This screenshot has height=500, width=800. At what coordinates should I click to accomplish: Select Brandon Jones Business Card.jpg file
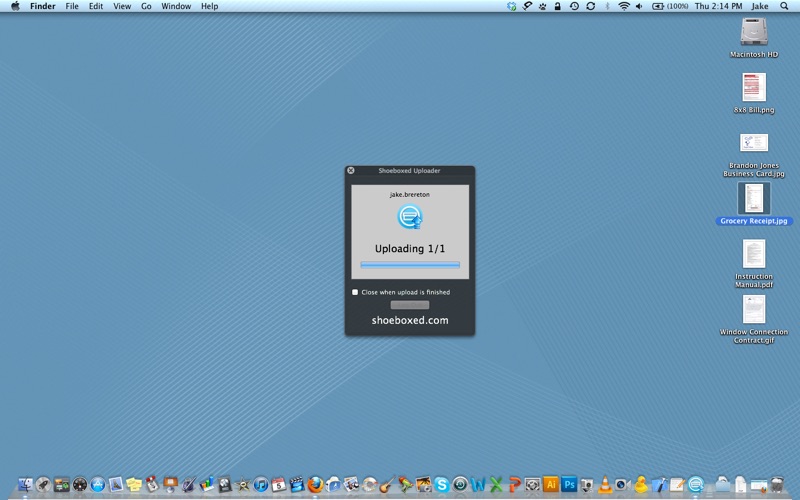[x=754, y=156]
